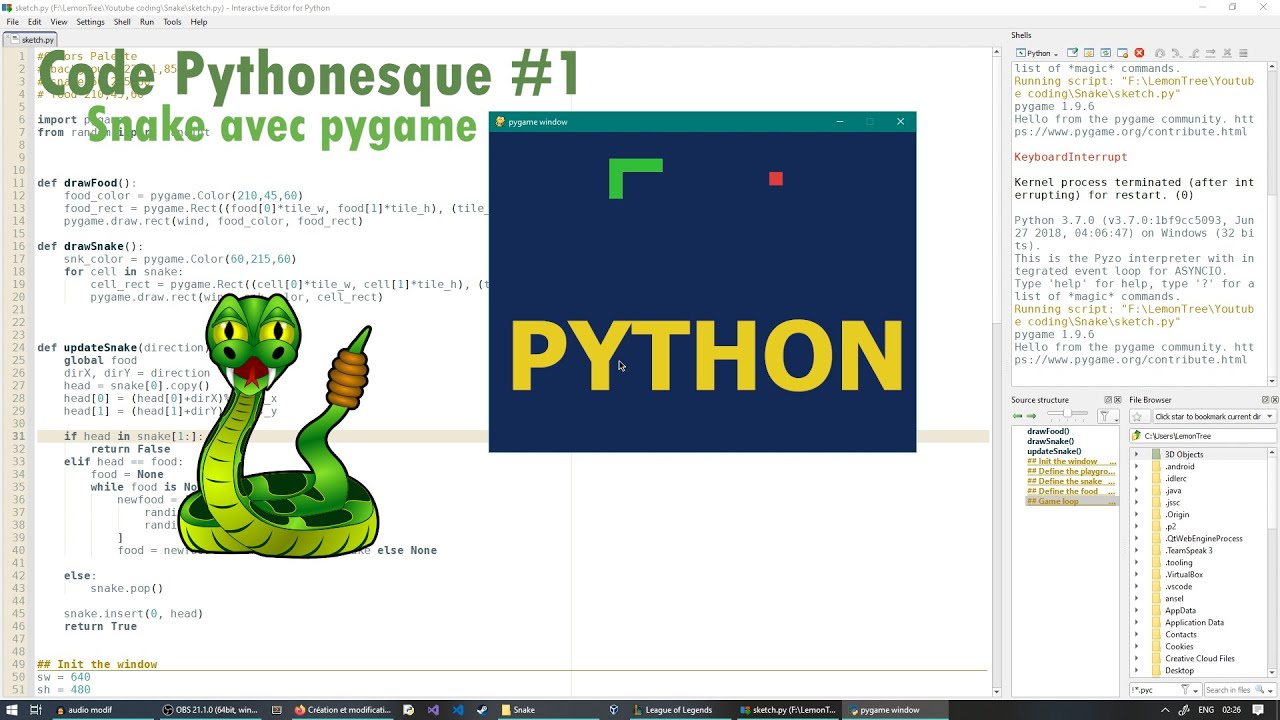
Task: Click the C:\Users\LemonTree path field
Action: point(1204,436)
